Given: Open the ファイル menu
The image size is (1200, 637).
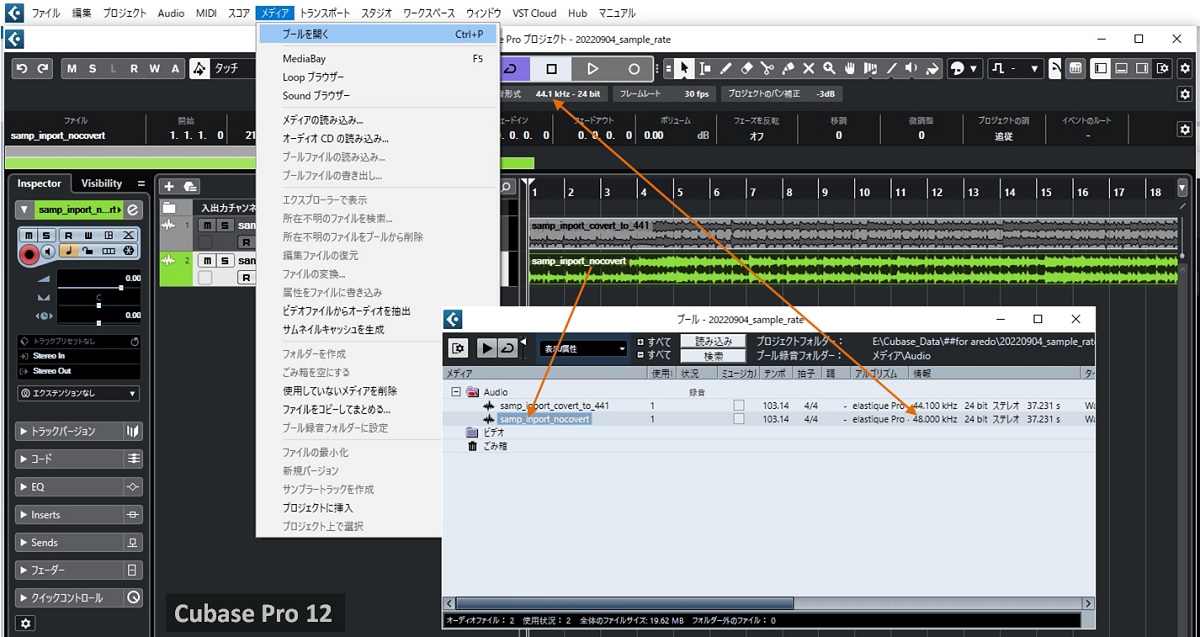Looking at the screenshot, I should 45,13.
